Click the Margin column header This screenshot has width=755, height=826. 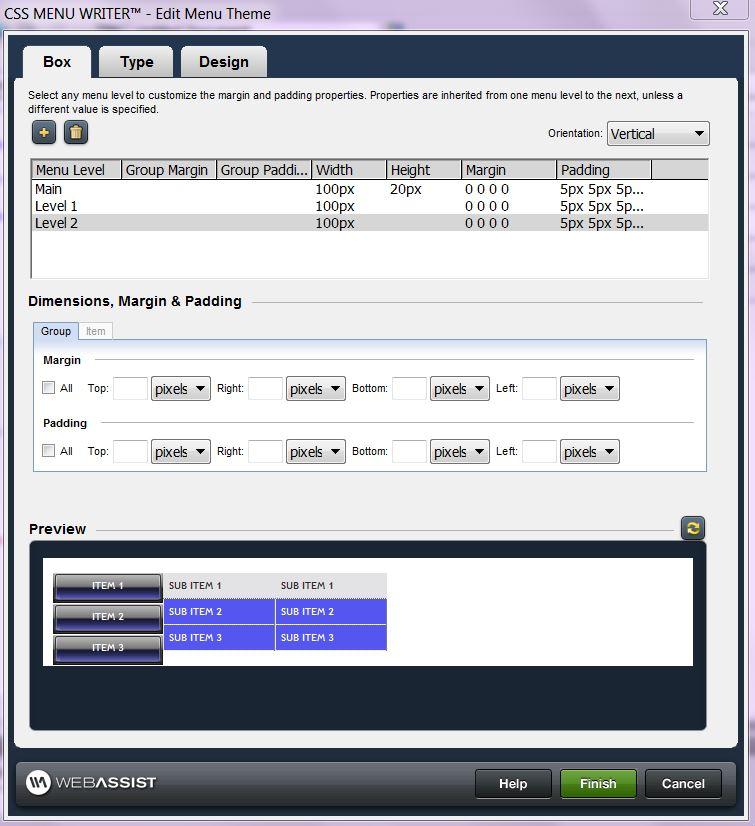pos(509,170)
